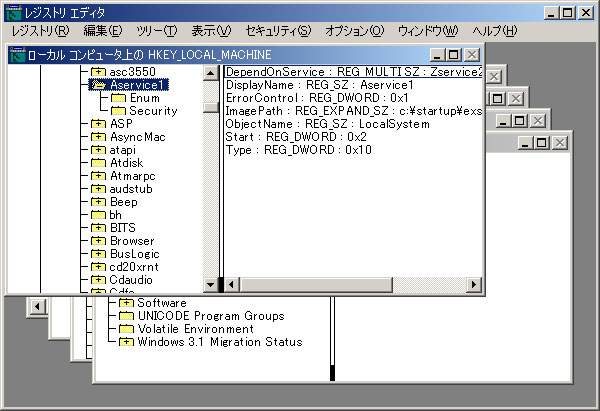The height and width of the screenshot is (411, 600).
Task: Expand the BusLogic key folder icon
Action: click(x=98, y=254)
